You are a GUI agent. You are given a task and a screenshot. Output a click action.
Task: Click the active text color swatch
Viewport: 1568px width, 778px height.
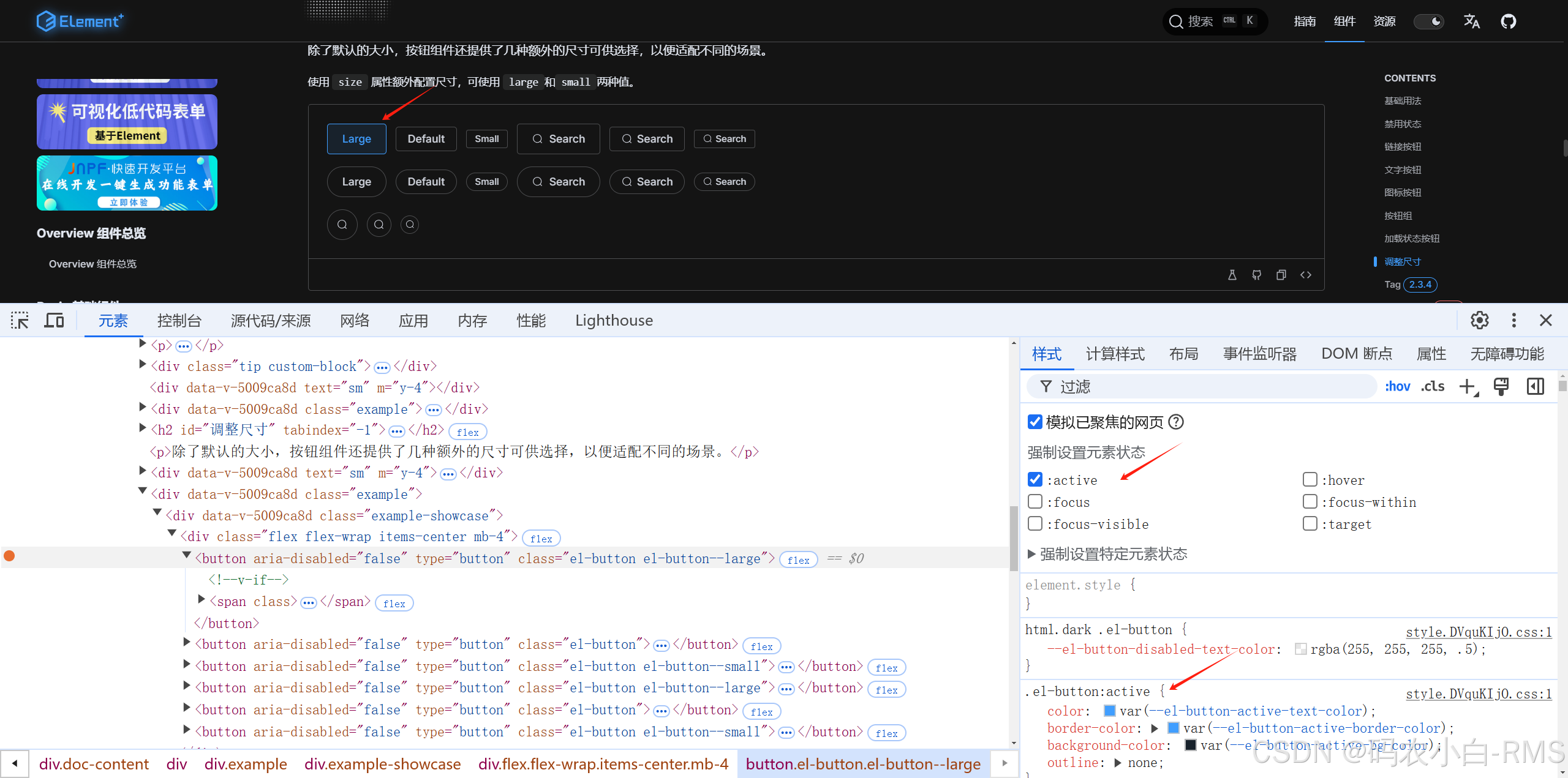tap(1109, 711)
